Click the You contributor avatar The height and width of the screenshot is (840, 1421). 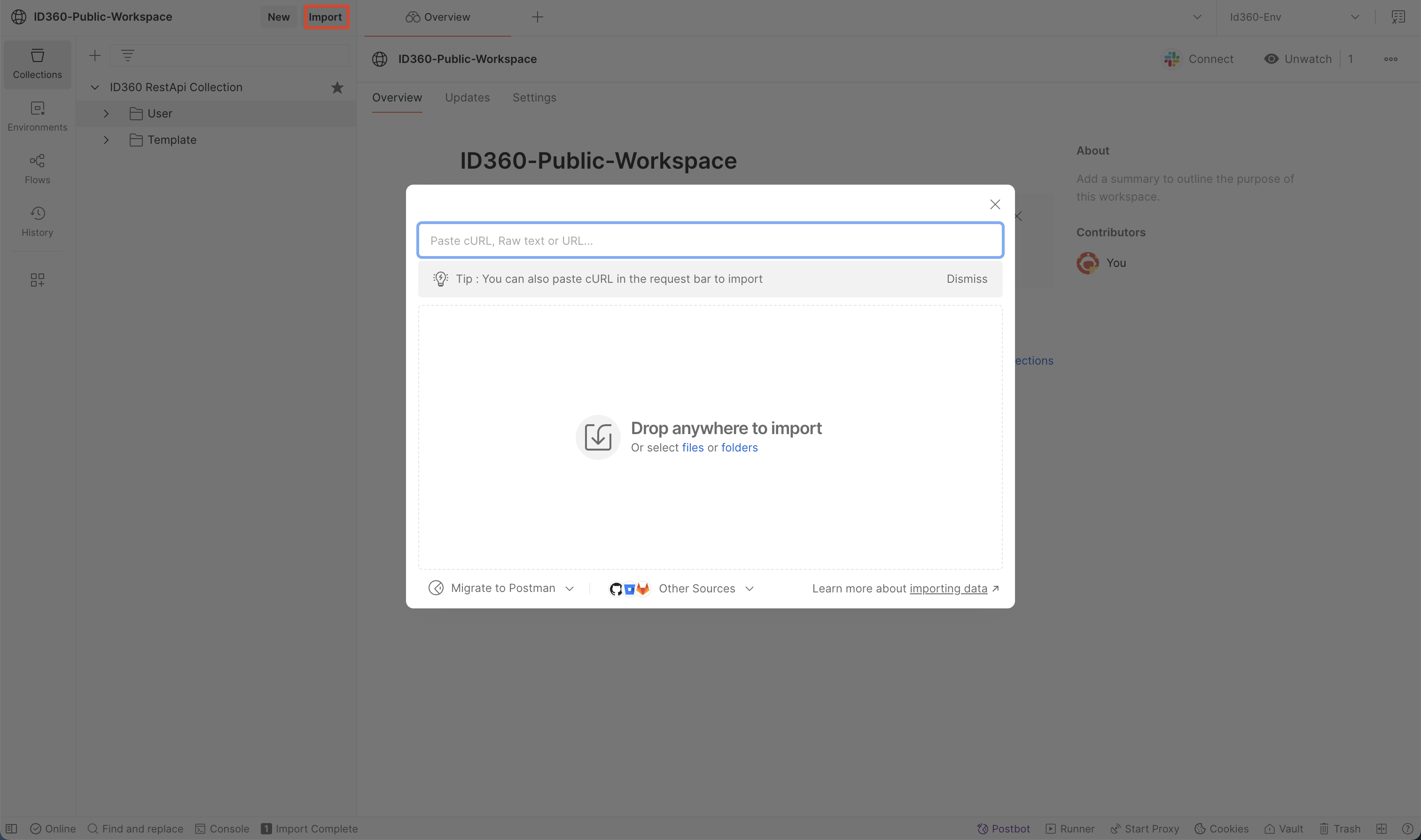point(1087,263)
